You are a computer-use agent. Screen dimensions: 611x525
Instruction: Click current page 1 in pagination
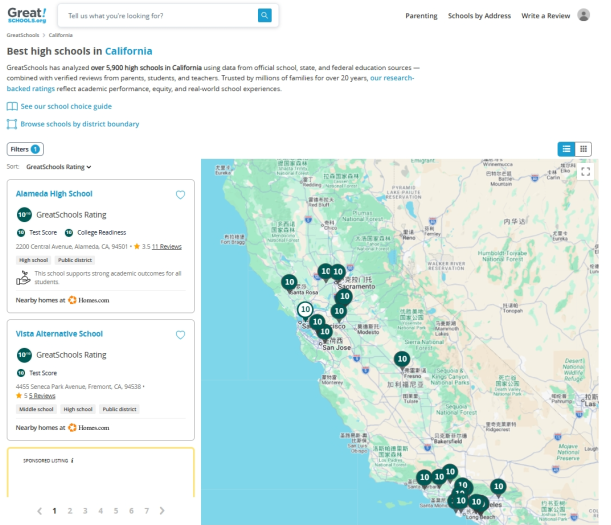(x=55, y=511)
